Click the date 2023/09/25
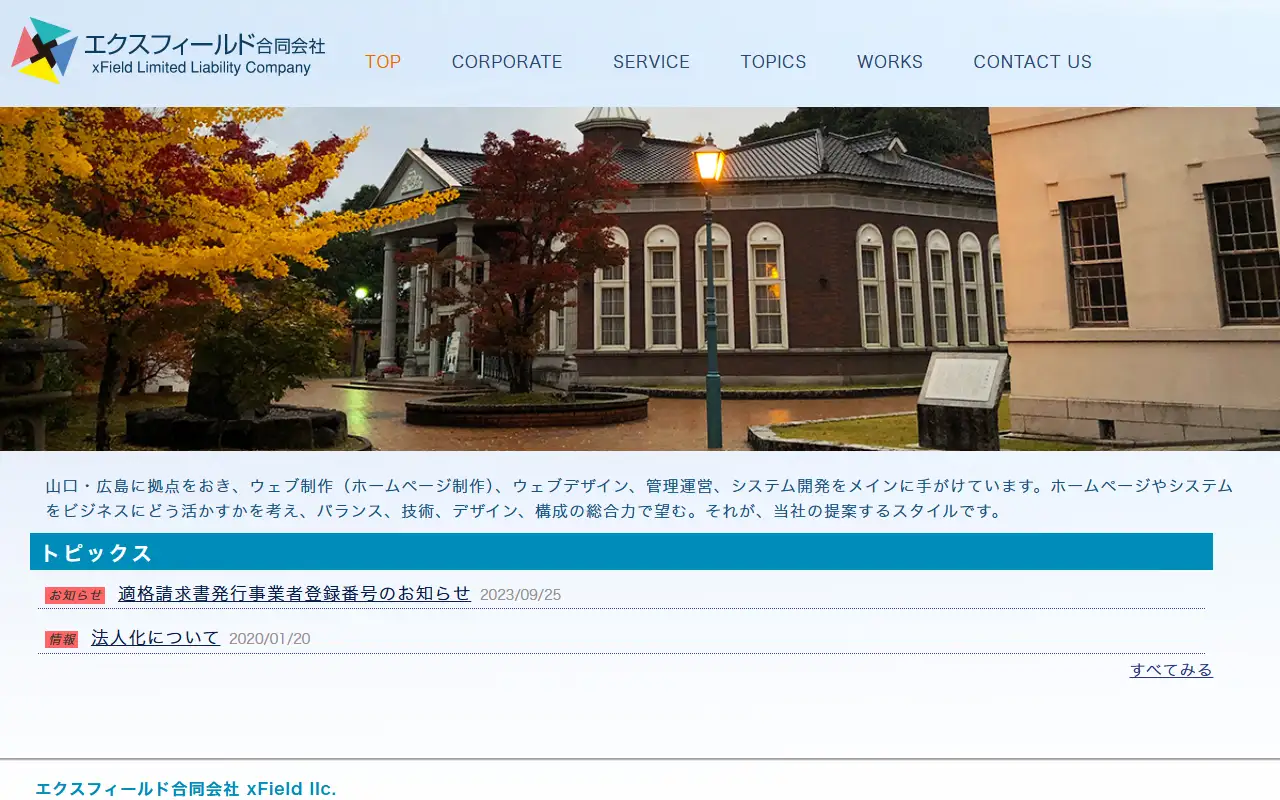 [520, 595]
